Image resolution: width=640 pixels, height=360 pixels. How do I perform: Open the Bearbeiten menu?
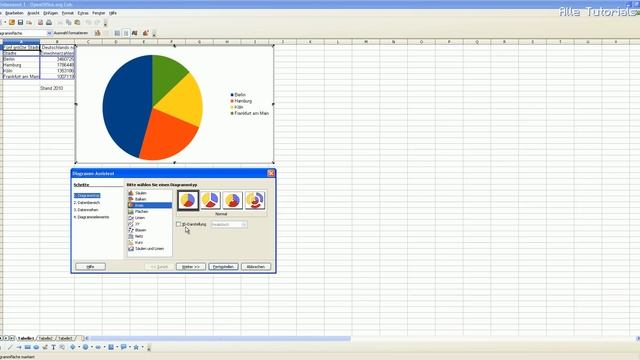tap(14, 13)
